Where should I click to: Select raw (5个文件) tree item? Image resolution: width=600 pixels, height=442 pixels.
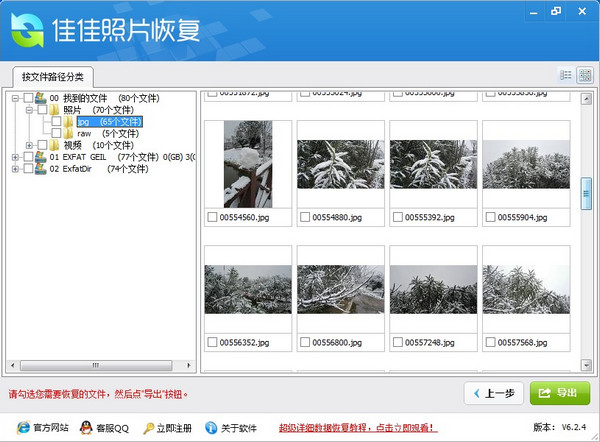coord(108,134)
